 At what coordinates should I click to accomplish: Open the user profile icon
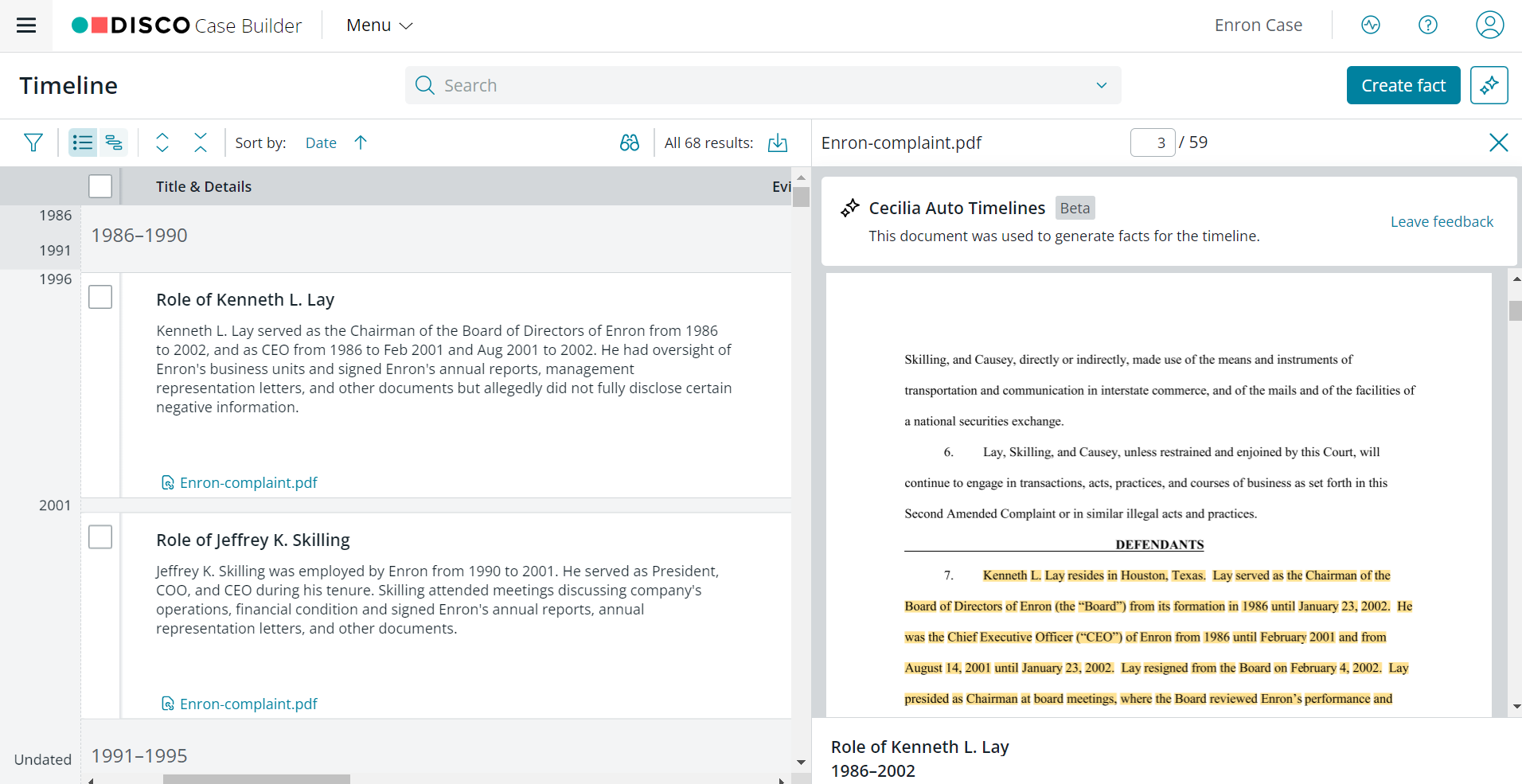[1489, 25]
